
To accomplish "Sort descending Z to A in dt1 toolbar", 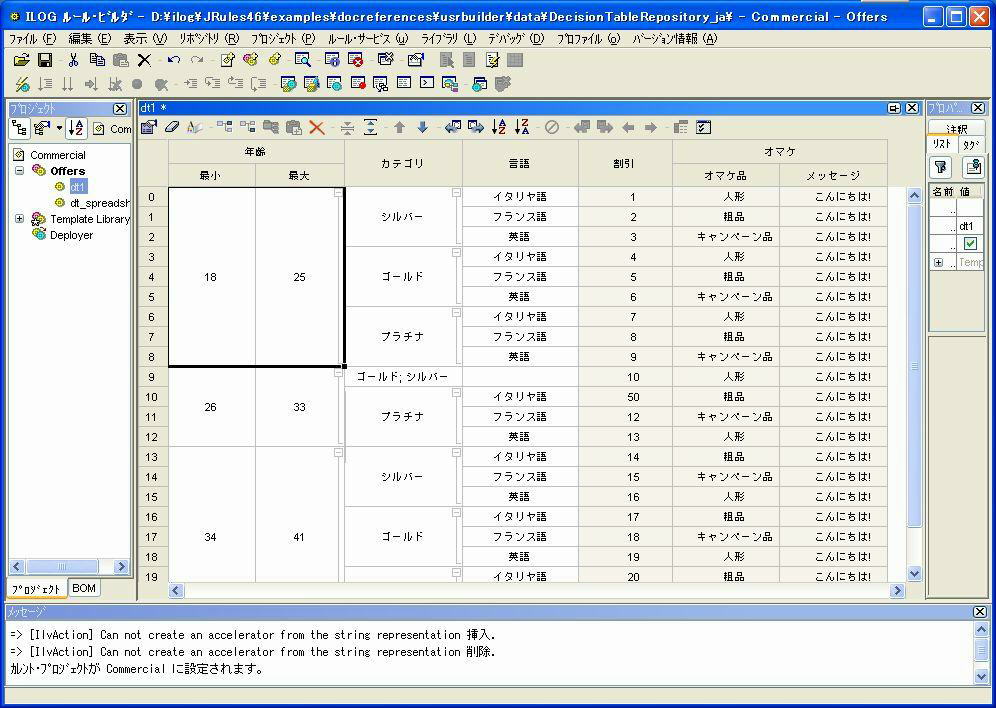I will pyautogui.click(x=522, y=128).
